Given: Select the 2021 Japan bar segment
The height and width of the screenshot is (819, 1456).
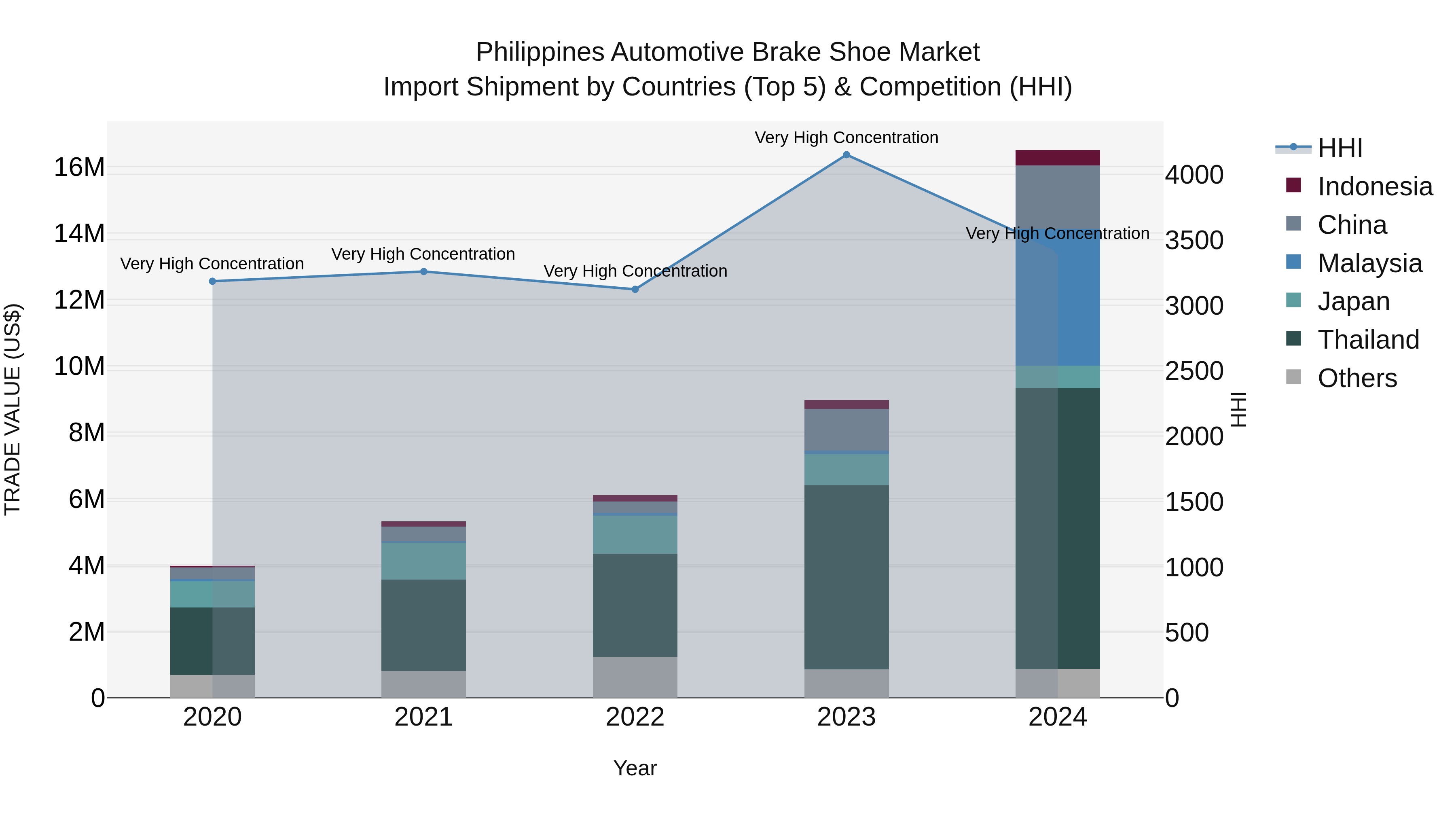Looking at the screenshot, I should click(424, 561).
